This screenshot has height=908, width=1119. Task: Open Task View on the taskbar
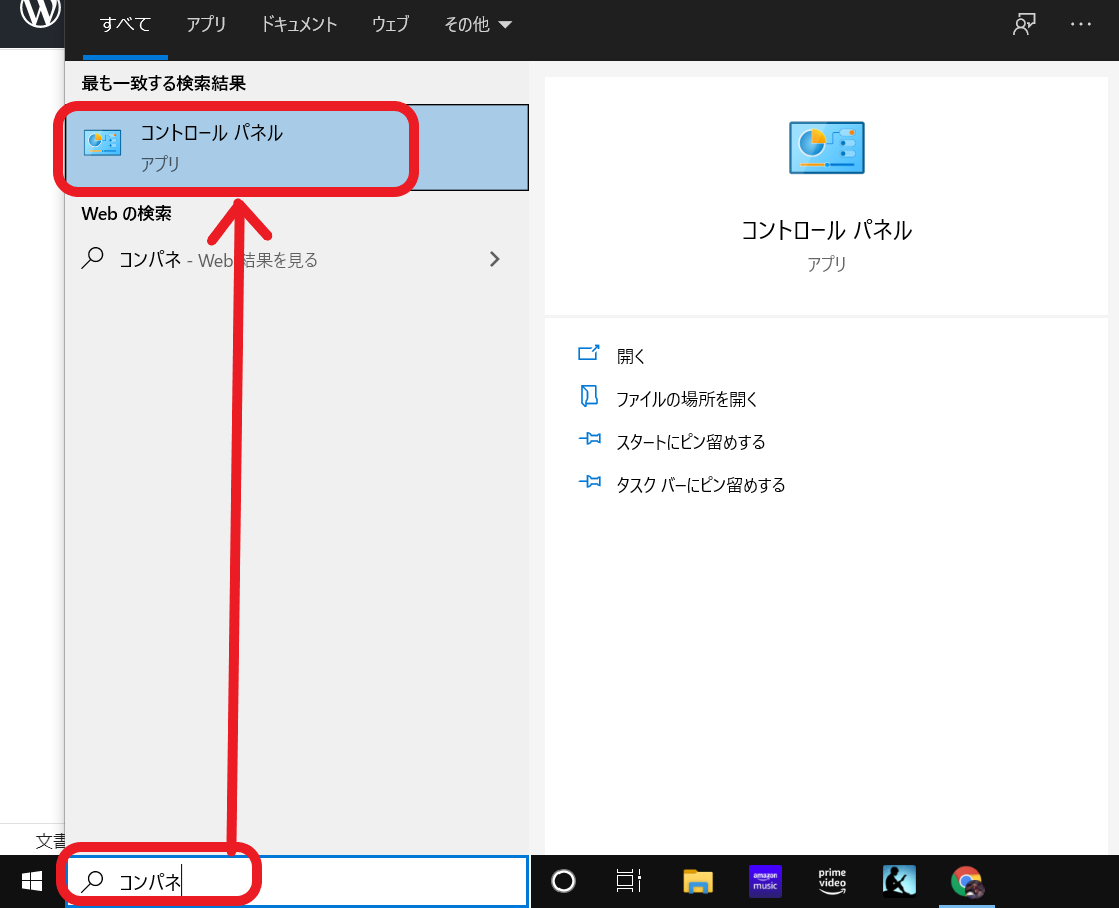[x=628, y=882]
